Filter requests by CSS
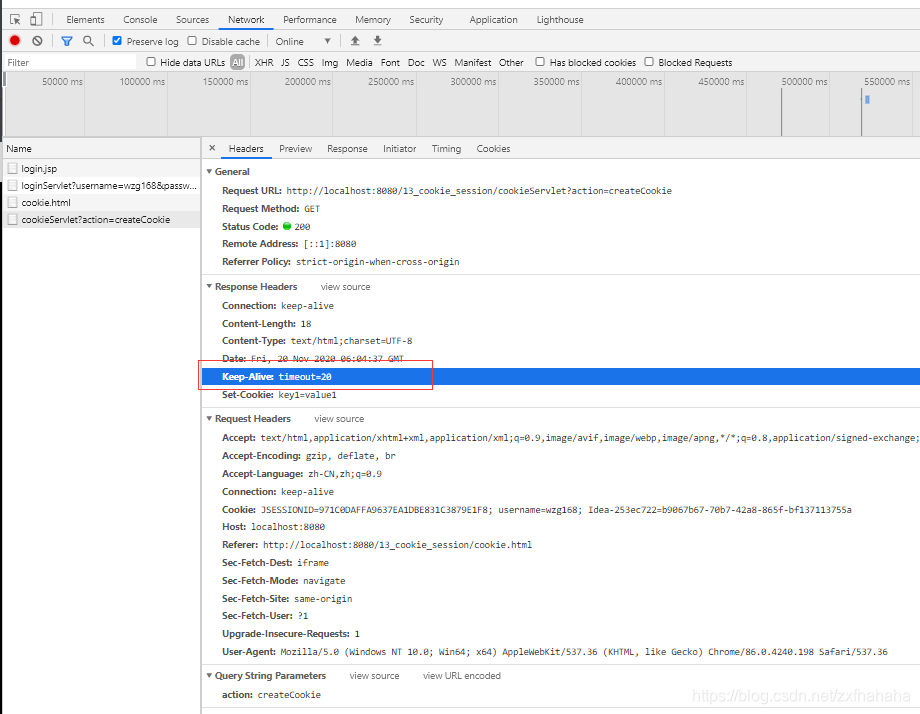The height and width of the screenshot is (714, 920). tap(306, 62)
